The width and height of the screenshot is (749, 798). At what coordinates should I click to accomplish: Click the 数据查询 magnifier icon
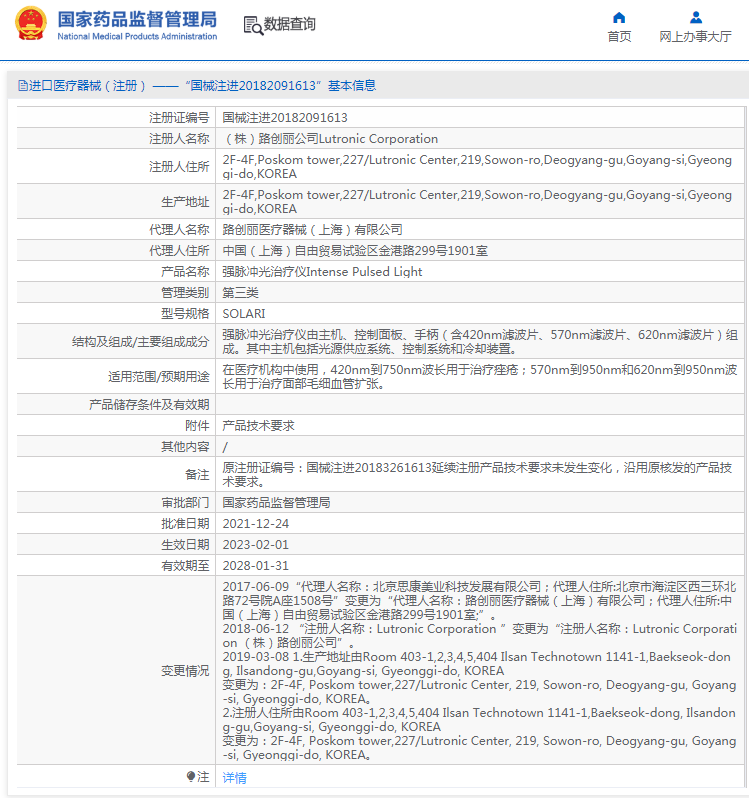[x=253, y=25]
